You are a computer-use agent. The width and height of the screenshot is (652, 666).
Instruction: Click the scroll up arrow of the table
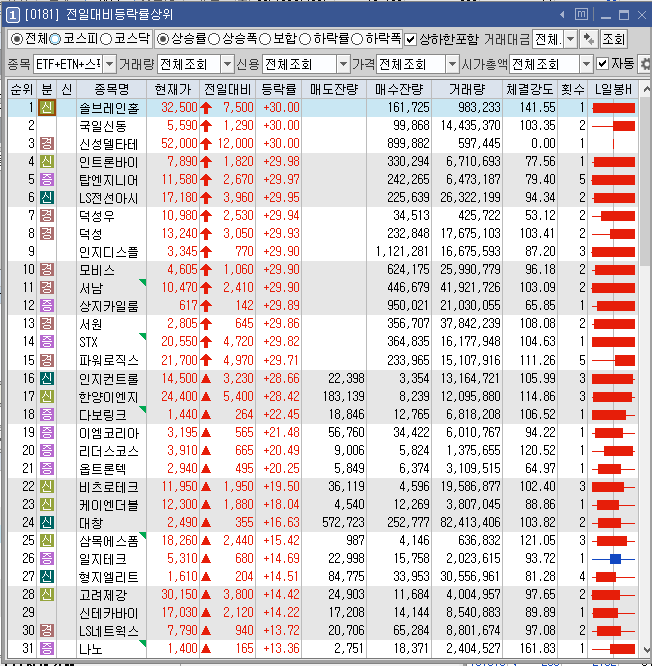pos(646,89)
